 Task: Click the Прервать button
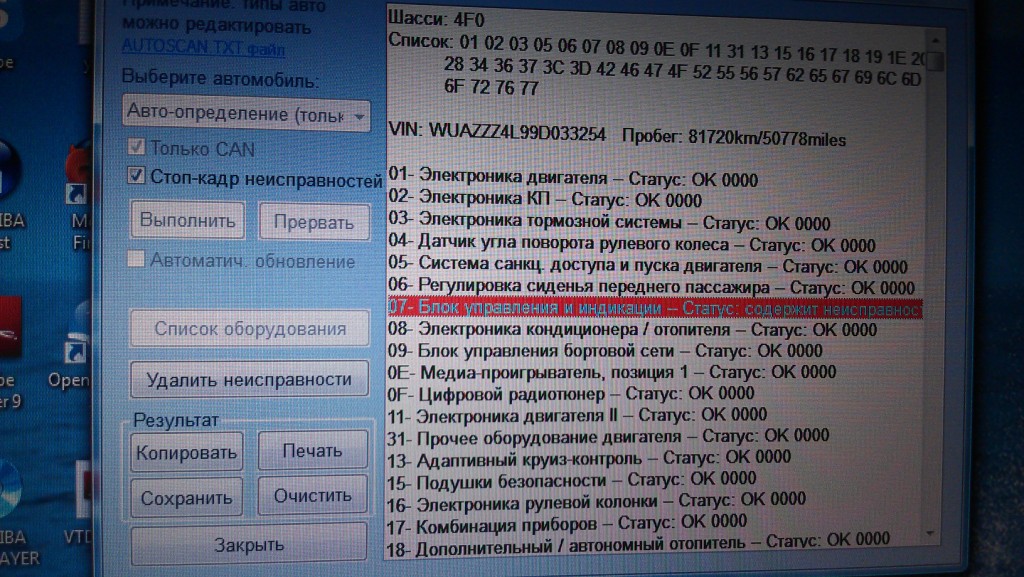tap(314, 222)
